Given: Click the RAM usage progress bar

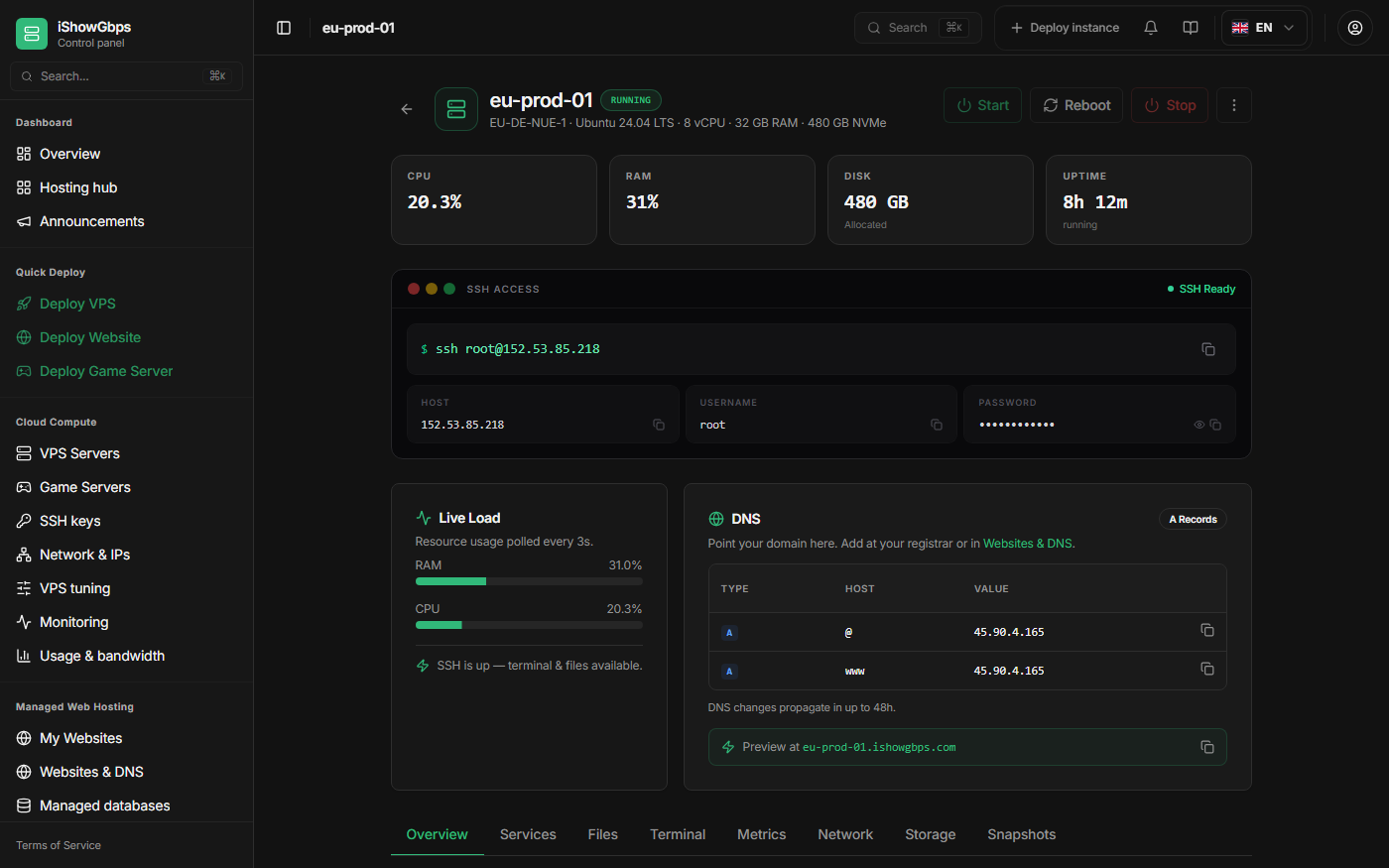Looking at the screenshot, I should click(x=529, y=581).
